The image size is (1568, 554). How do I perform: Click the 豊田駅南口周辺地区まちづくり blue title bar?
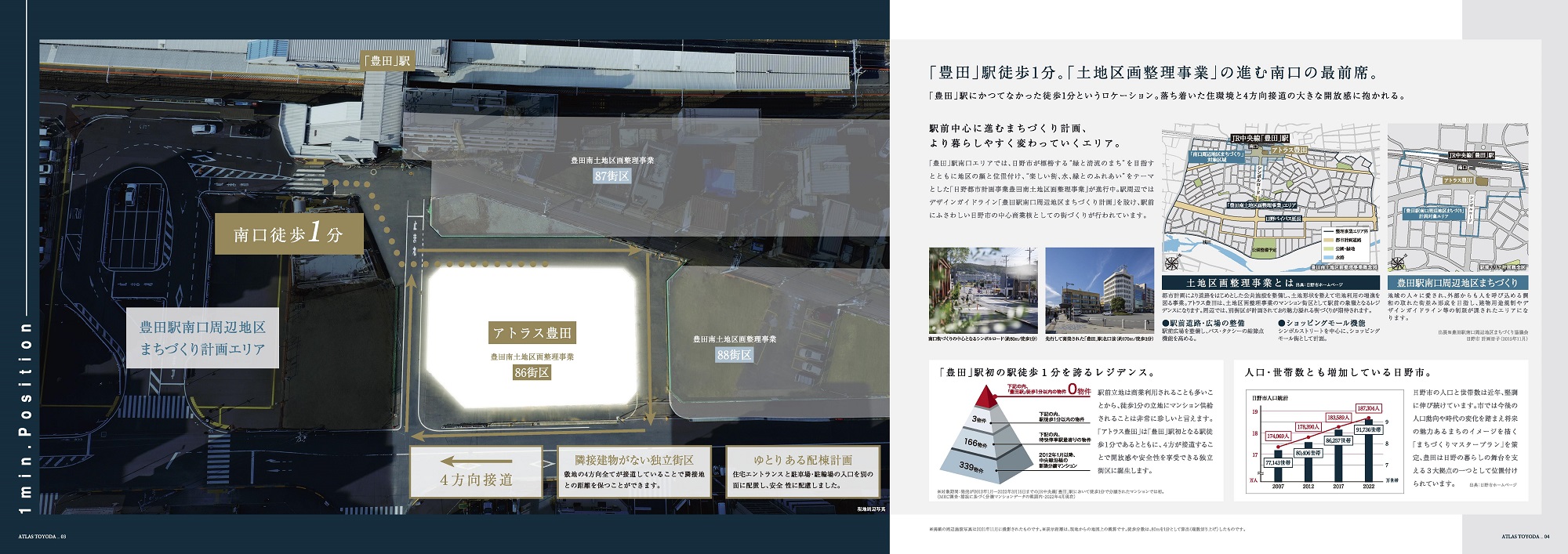(x=1457, y=283)
